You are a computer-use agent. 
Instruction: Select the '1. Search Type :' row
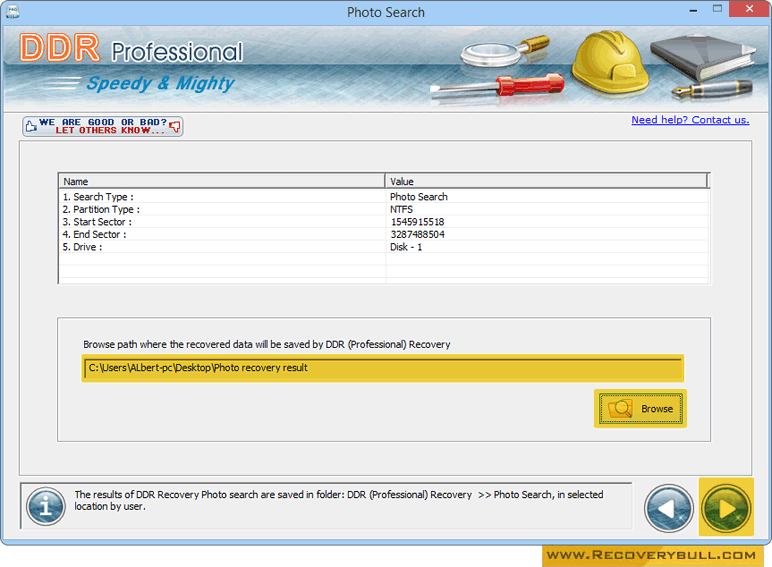[384, 196]
